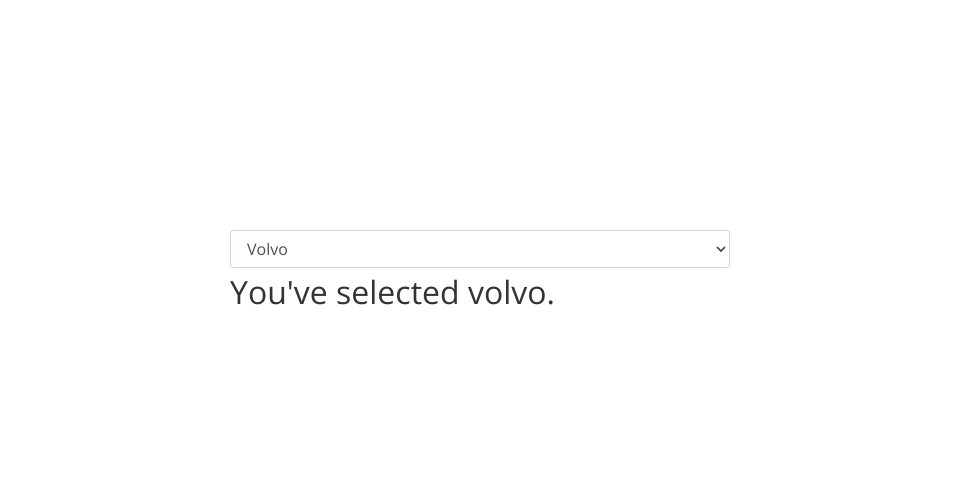The height and width of the screenshot is (500, 960).
Task: Click the heading below the dropdown
Action: point(392,292)
